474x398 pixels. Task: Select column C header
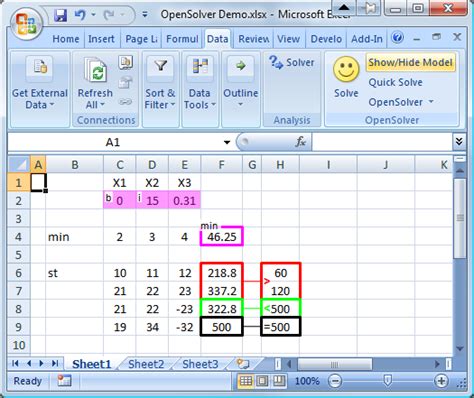(120, 165)
